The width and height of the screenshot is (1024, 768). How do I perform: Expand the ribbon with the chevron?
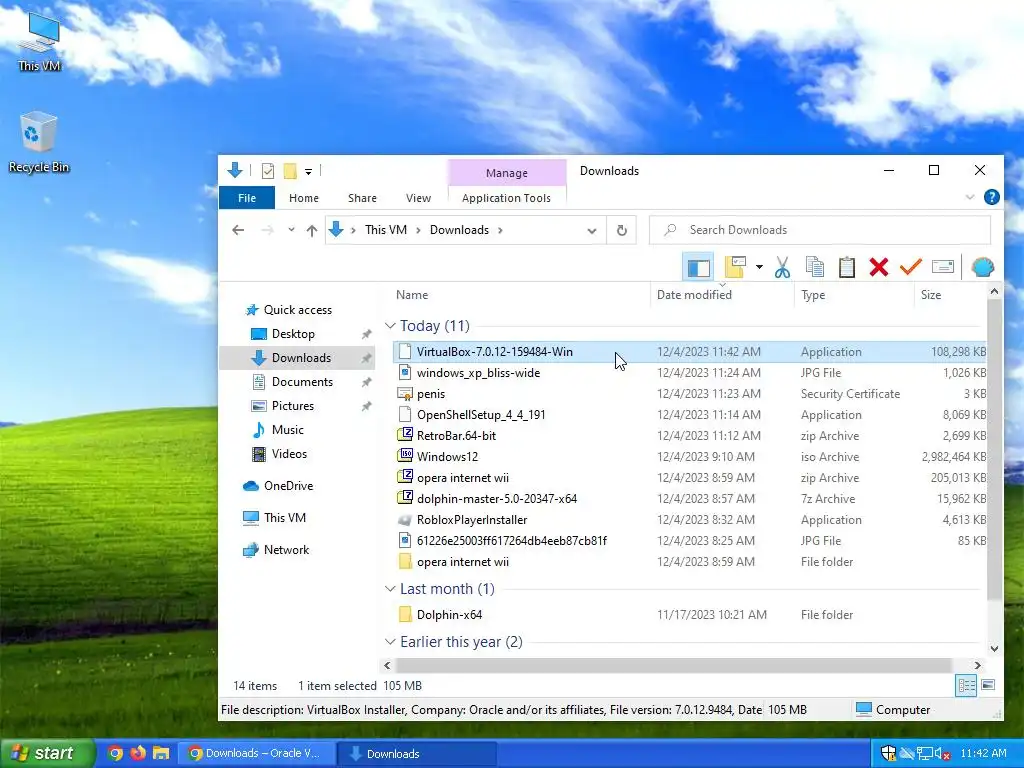[x=970, y=197]
